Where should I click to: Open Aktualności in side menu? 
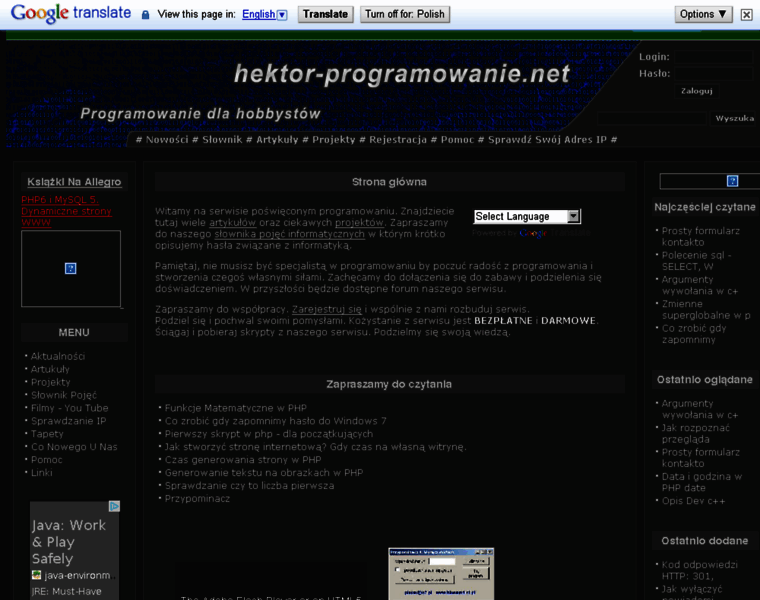click(58, 356)
